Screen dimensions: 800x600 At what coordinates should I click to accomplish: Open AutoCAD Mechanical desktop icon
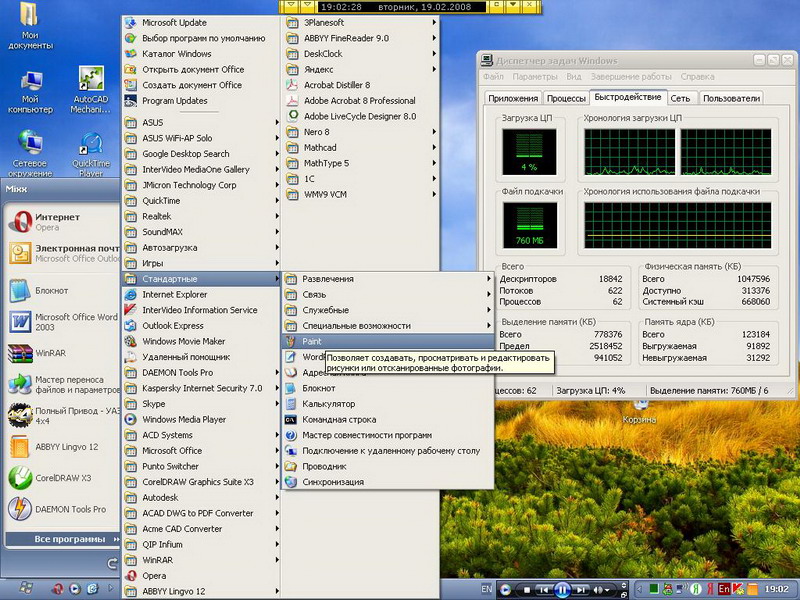91,90
